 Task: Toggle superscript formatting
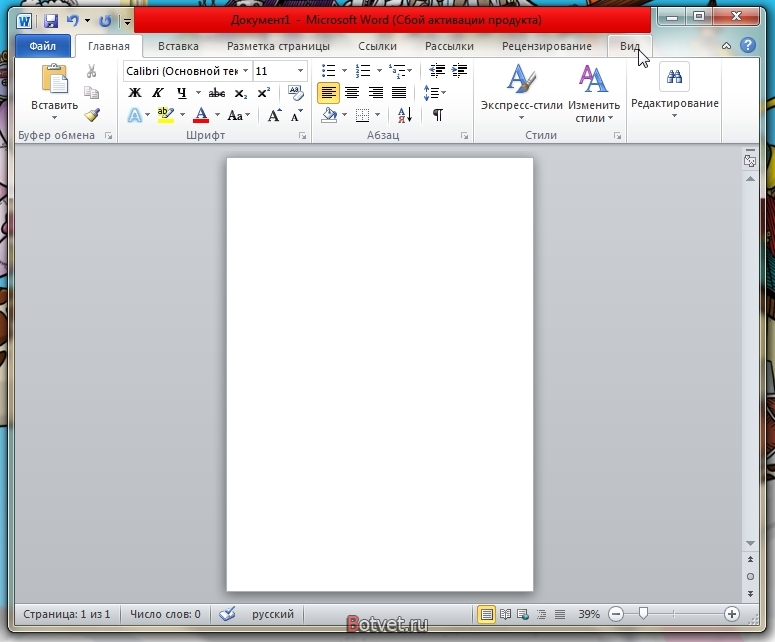click(263, 92)
